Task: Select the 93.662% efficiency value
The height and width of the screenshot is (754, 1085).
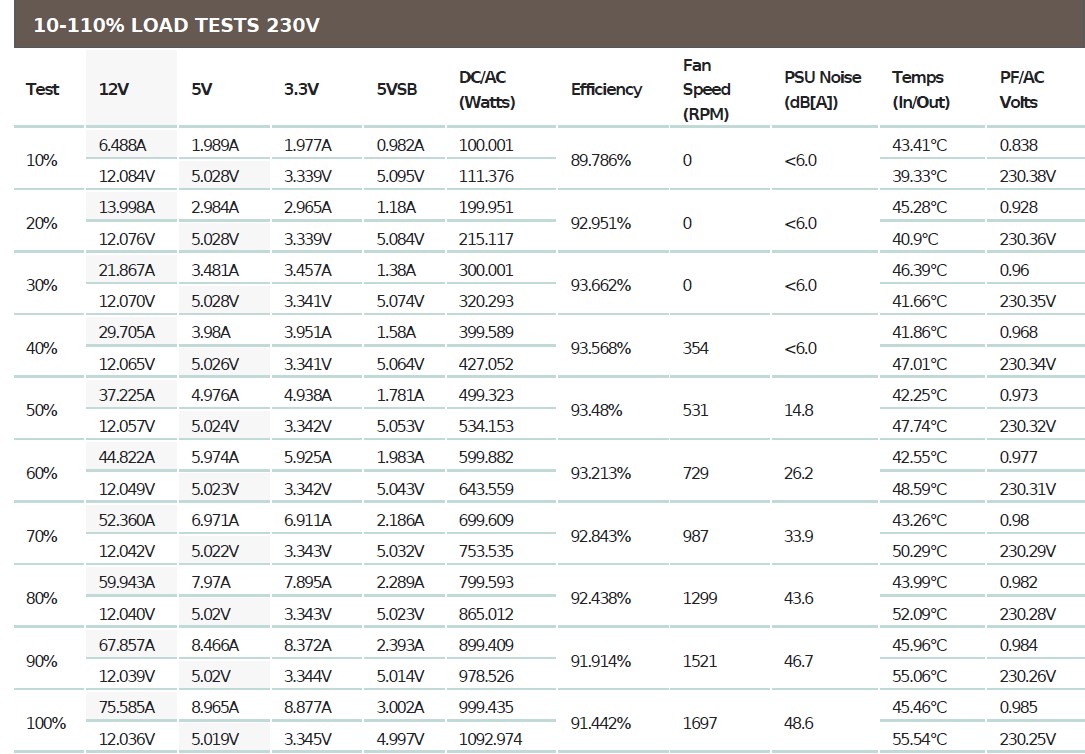Action: coord(601,285)
